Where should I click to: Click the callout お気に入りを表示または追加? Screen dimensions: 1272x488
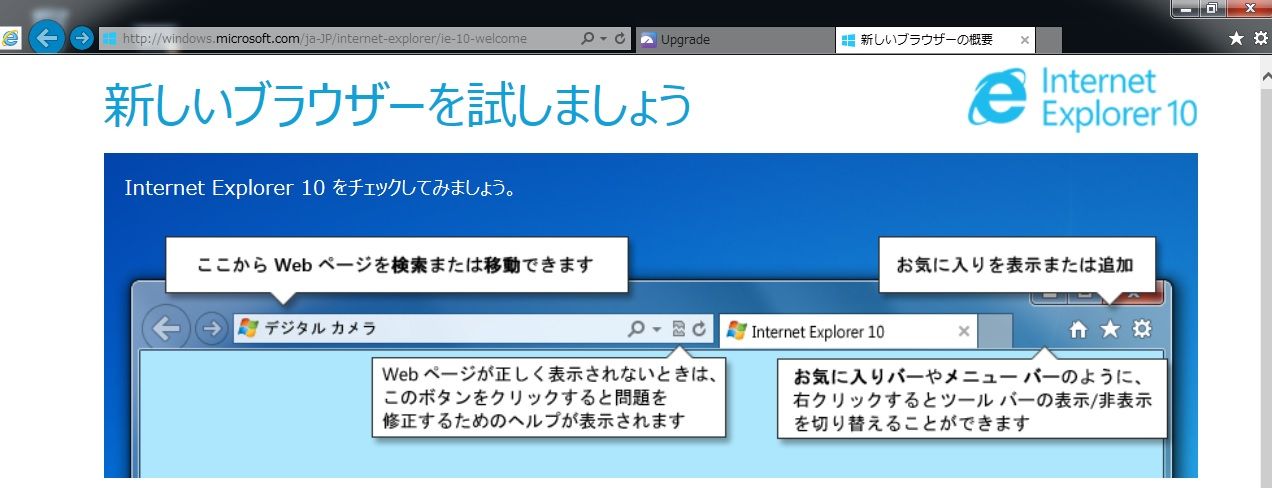[1017, 265]
